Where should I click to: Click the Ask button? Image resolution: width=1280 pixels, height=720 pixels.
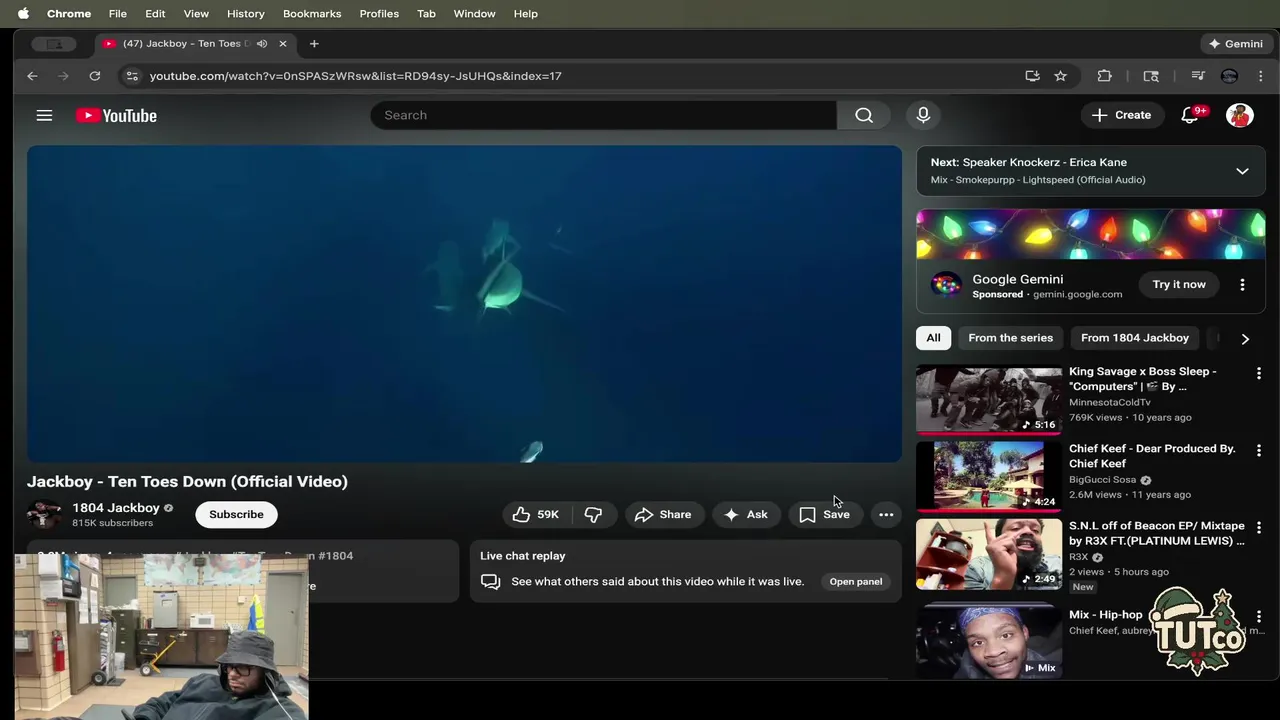(x=746, y=514)
